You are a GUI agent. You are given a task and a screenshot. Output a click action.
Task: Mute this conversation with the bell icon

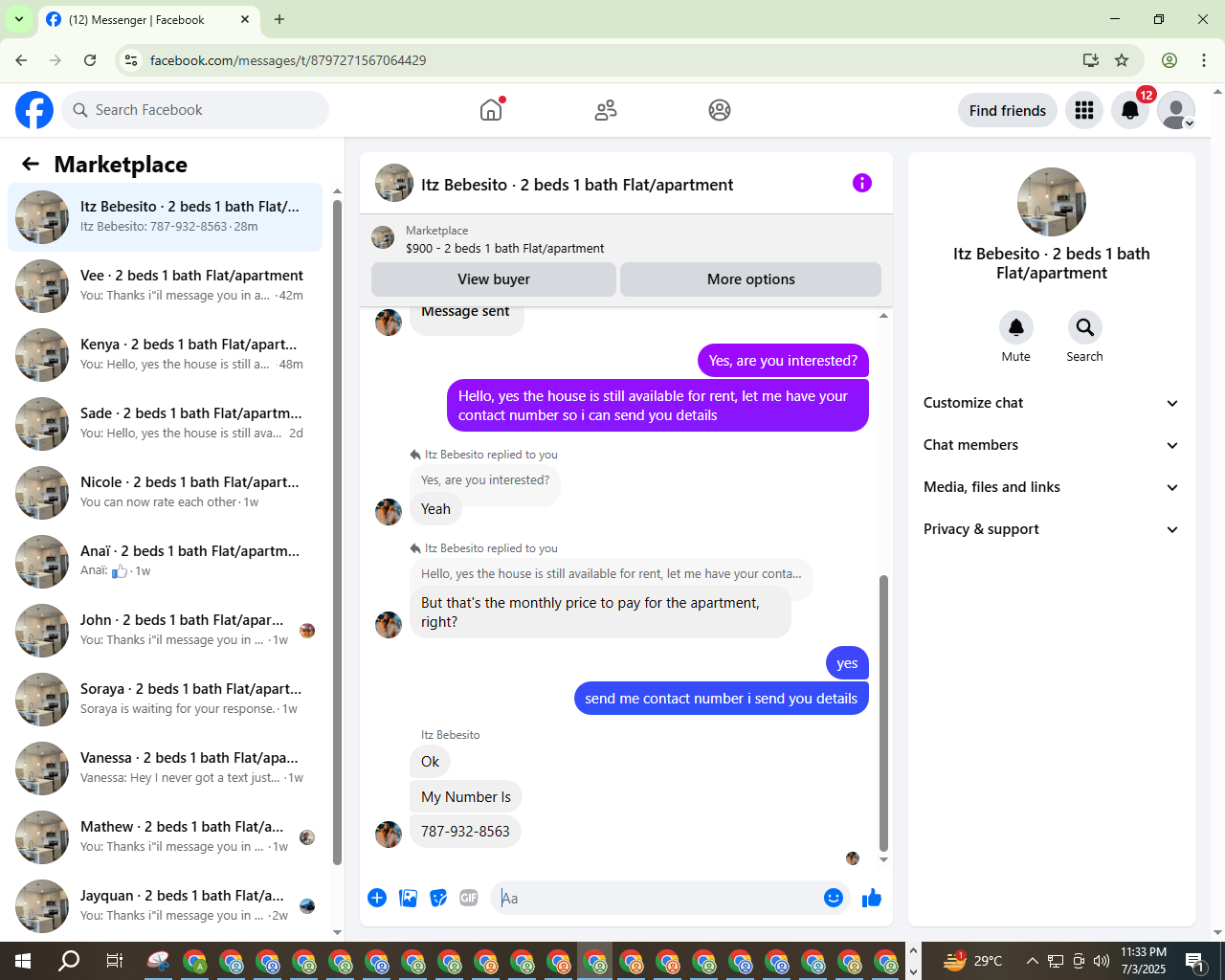(1016, 327)
